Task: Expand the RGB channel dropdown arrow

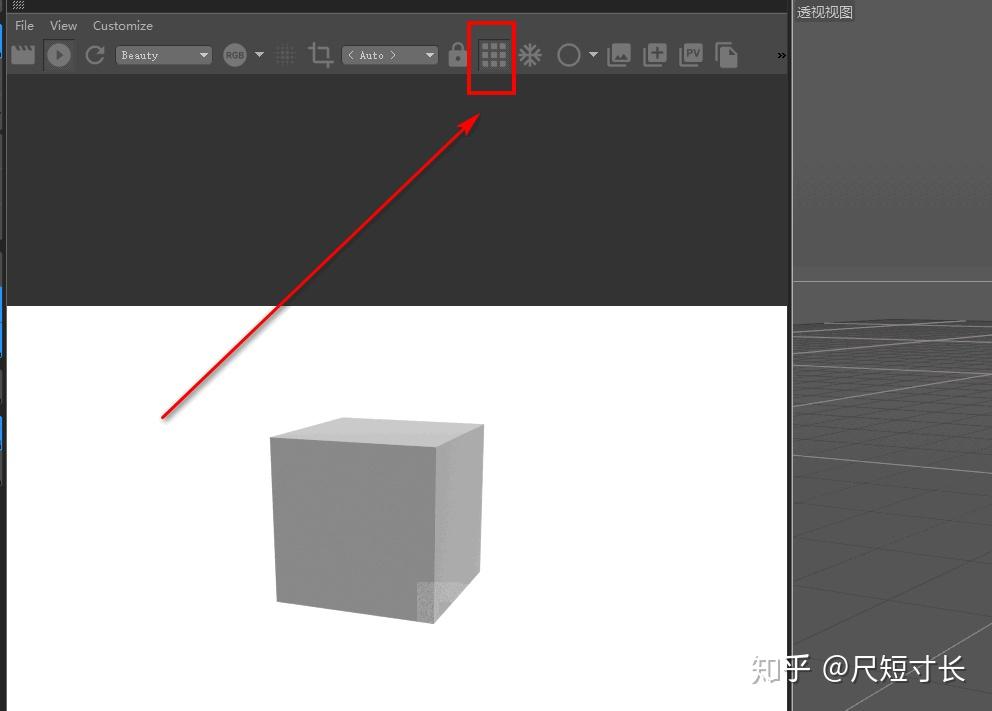Action: (x=257, y=55)
